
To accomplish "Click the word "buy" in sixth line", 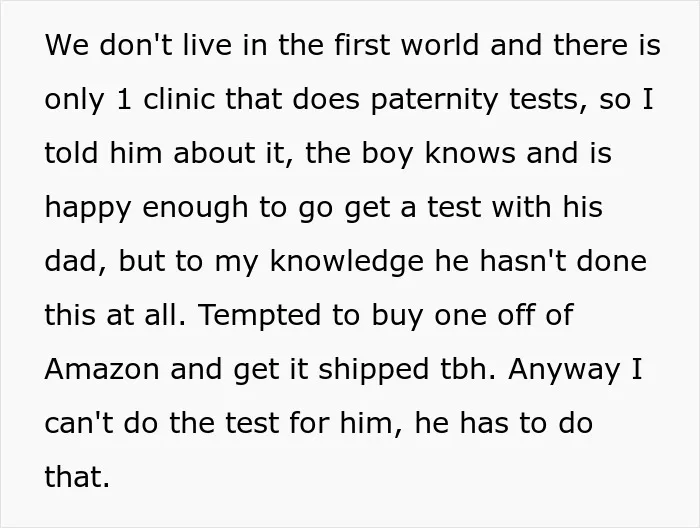I will (397, 316).
